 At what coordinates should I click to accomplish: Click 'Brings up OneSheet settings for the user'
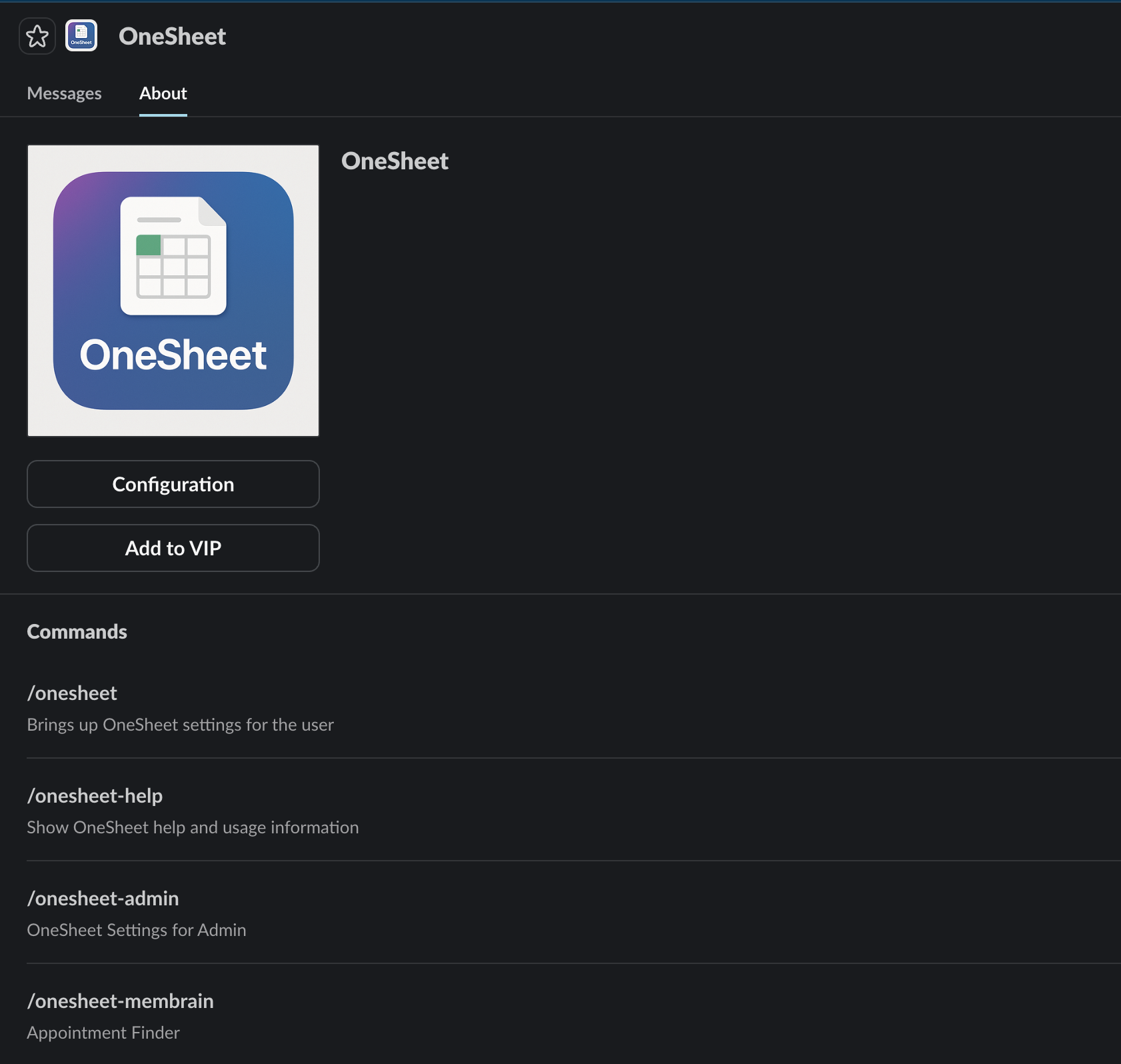point(180,725)
